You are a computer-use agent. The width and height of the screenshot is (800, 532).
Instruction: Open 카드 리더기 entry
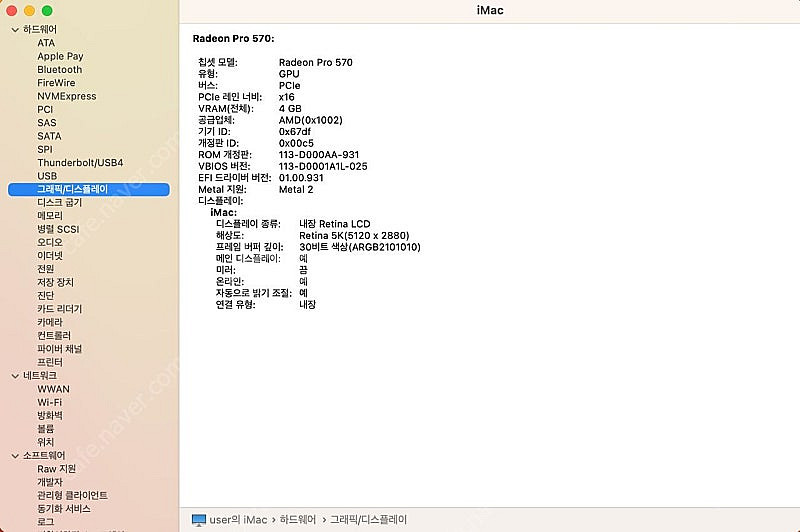point(59,309)
